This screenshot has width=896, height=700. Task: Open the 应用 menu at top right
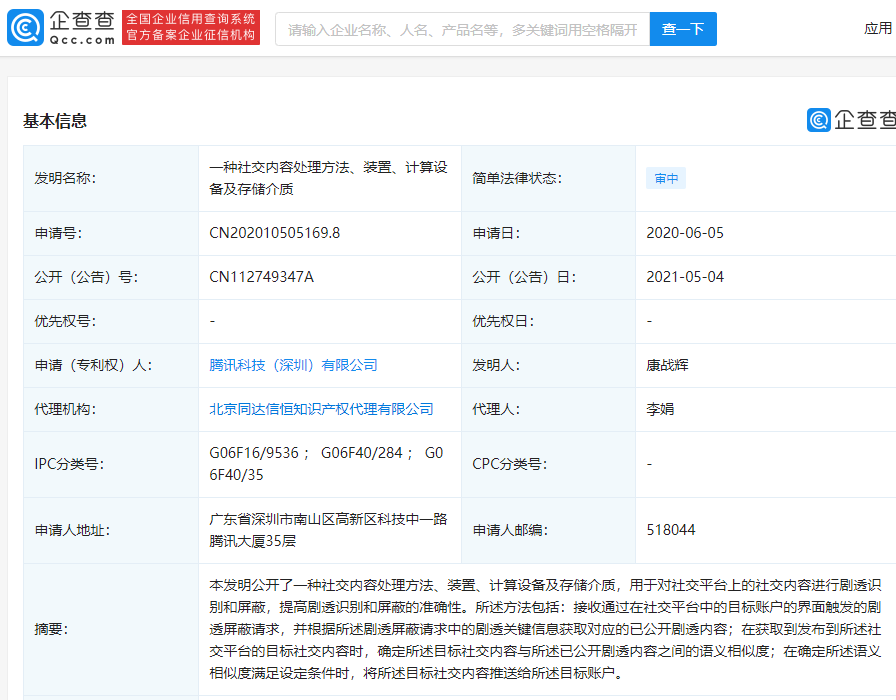[x=877, y=29]
